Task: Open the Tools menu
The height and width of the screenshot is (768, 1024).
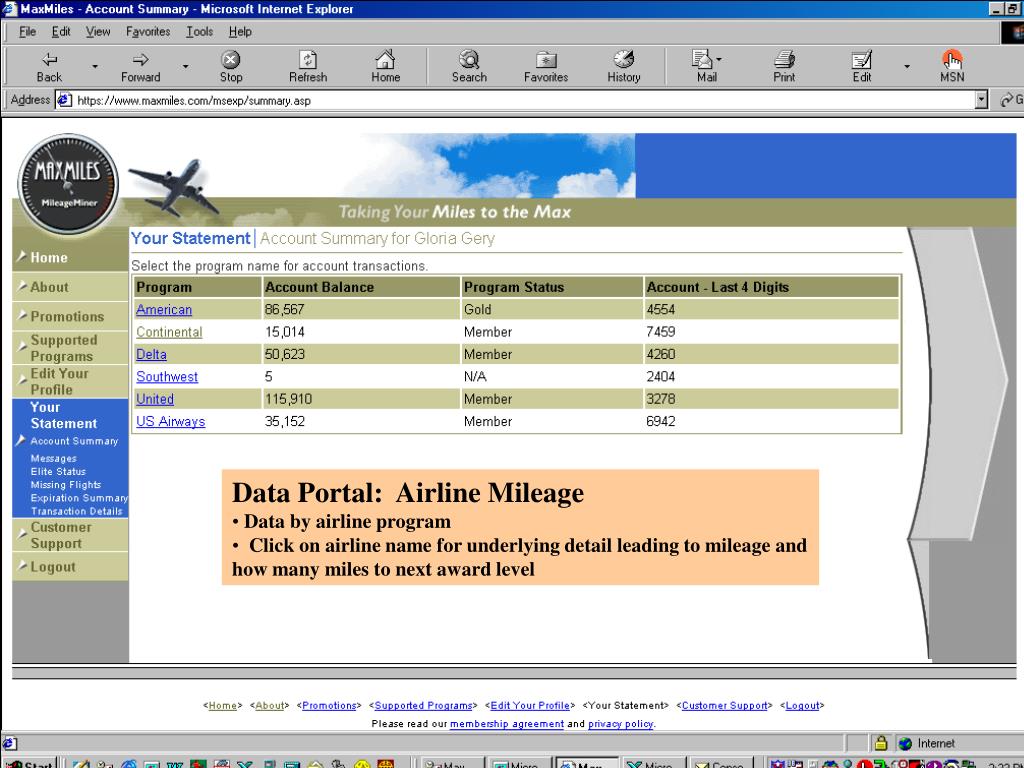Action: 199,31
